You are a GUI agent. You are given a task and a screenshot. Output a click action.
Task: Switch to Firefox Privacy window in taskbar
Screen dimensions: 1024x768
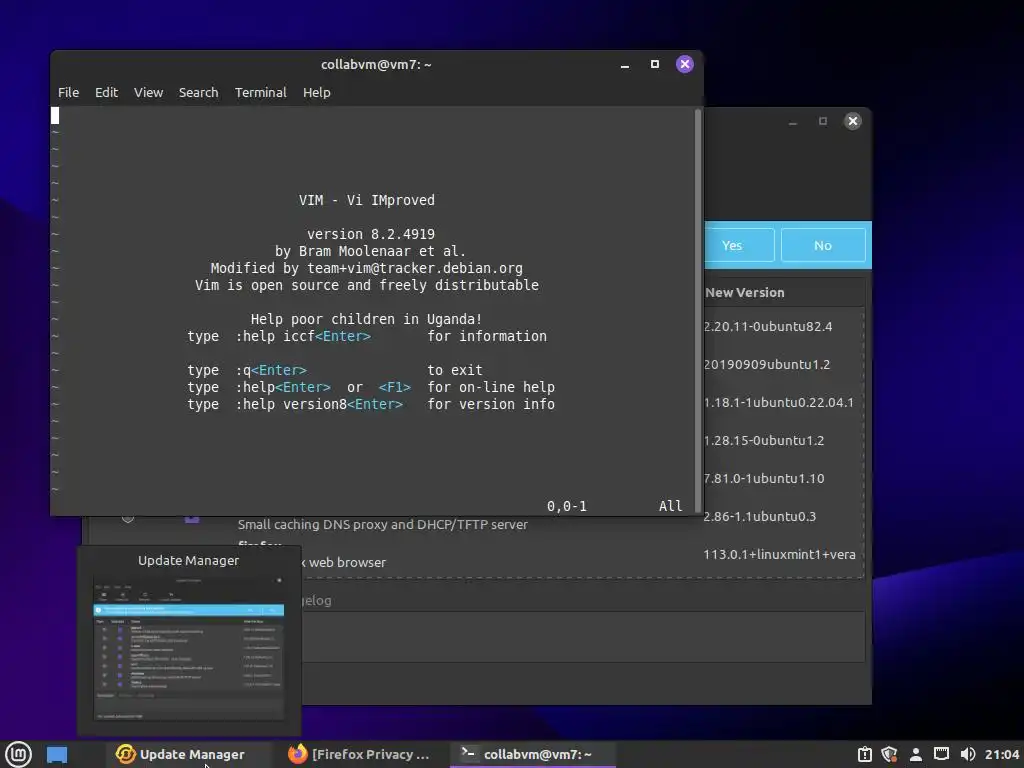[360, 754]
